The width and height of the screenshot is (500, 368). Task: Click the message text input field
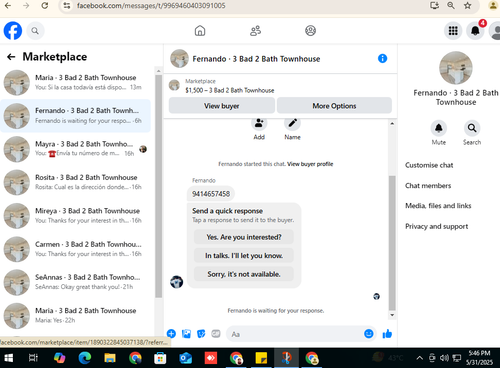pyautogui.click(x=294, y=334)
